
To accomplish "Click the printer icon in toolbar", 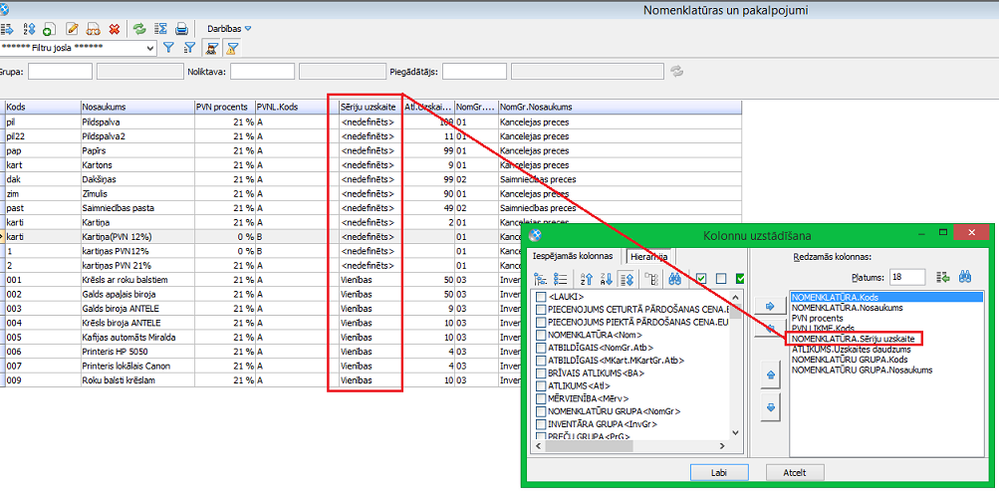I will 182,29.
